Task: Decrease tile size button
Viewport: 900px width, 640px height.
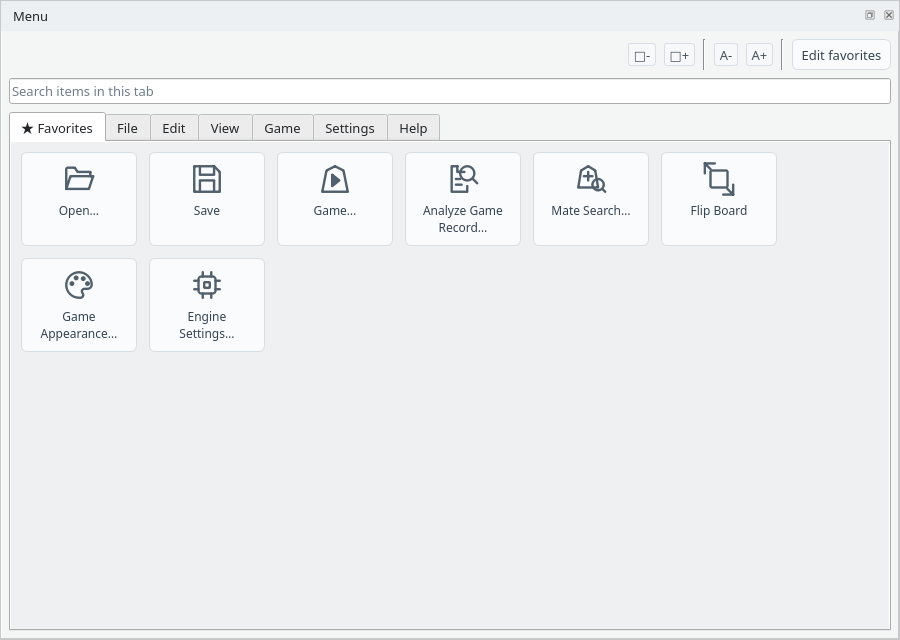Action: point(642,56)
